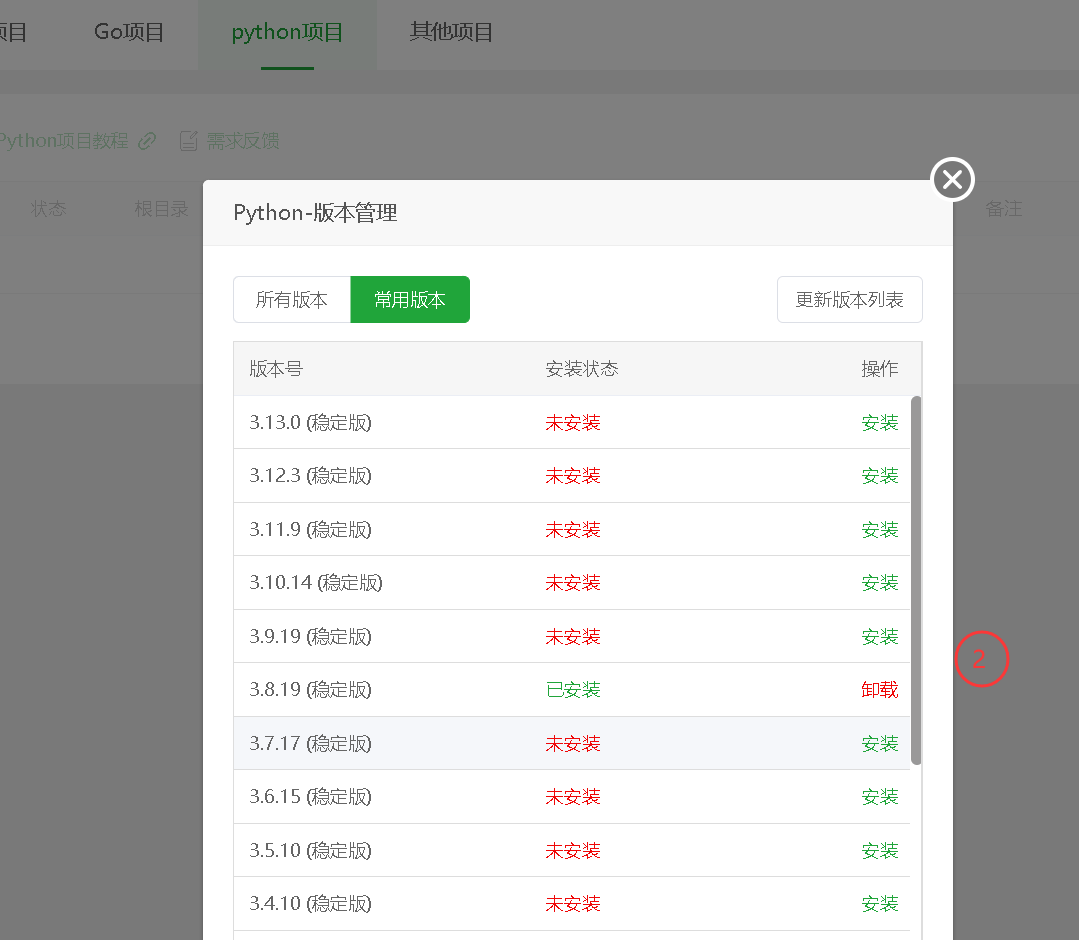This screenshot has width=1079, height=940.
Task: Select the 3.13.0 (稳定版) version text
Action: click(310, 423)
